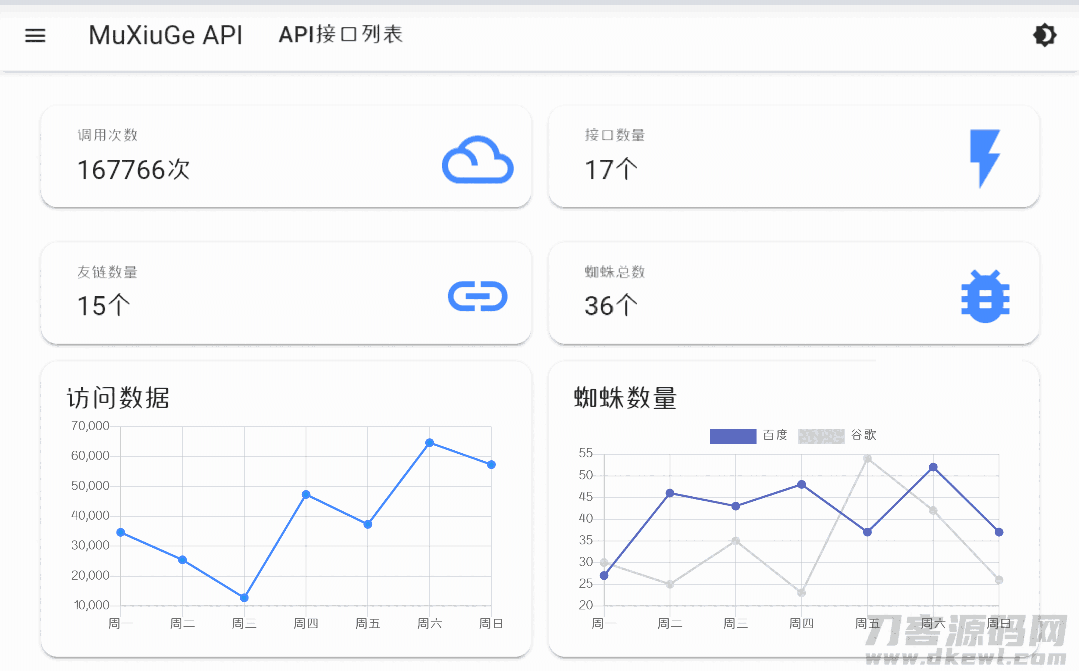This screenshot has height=671, width=1079.
Task: Click the MuXiuGe API title
Action: click(x=165, y=35)
